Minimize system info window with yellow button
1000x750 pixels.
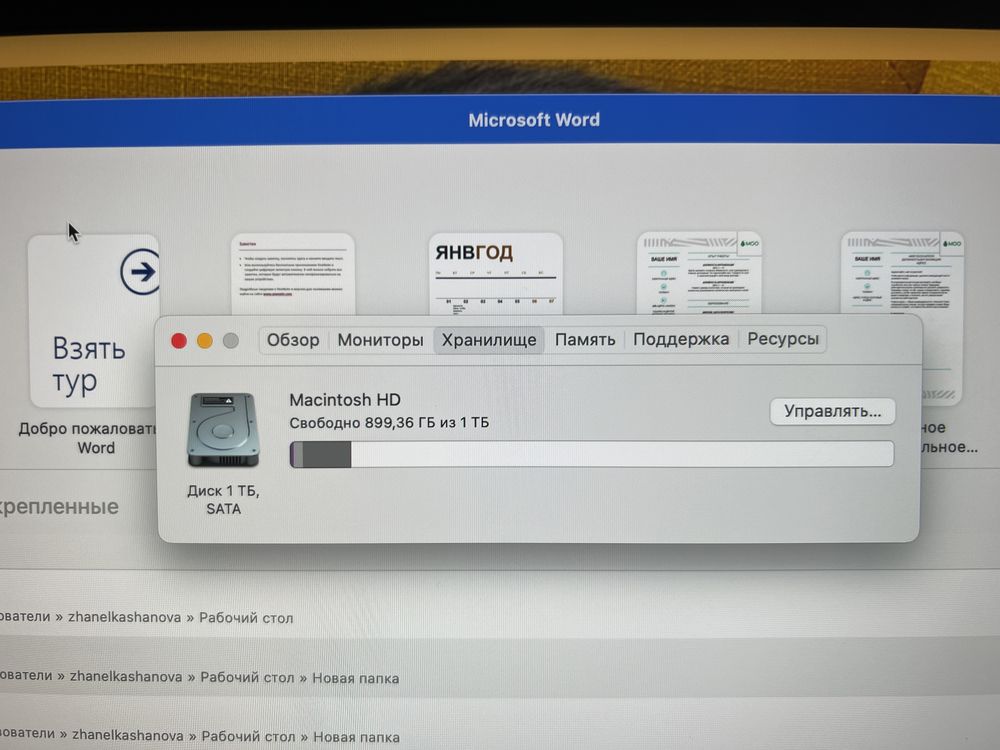[205, 341]
